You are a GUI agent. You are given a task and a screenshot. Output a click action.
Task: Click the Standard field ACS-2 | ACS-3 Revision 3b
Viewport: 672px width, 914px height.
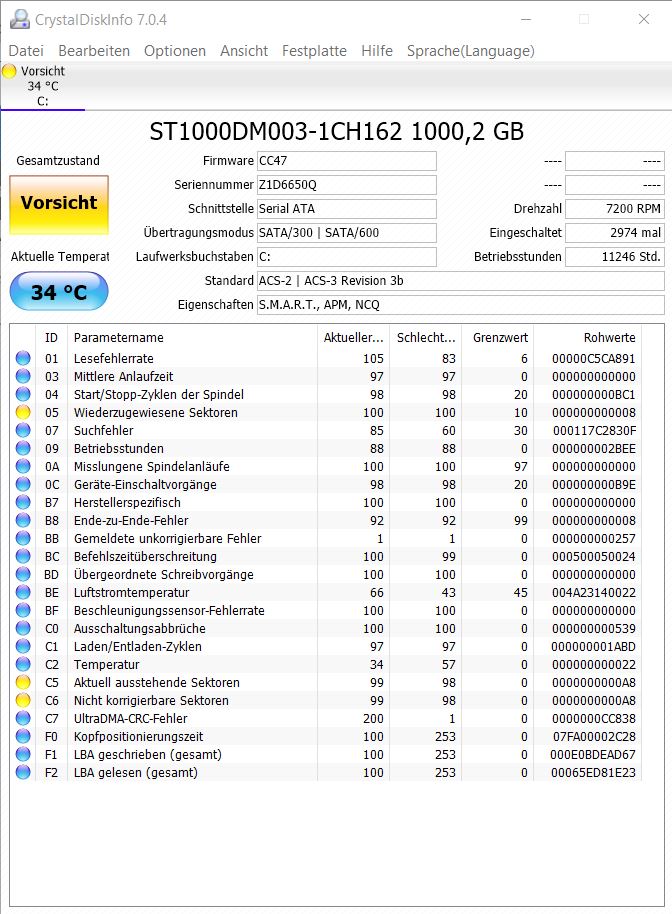[460, 280]
